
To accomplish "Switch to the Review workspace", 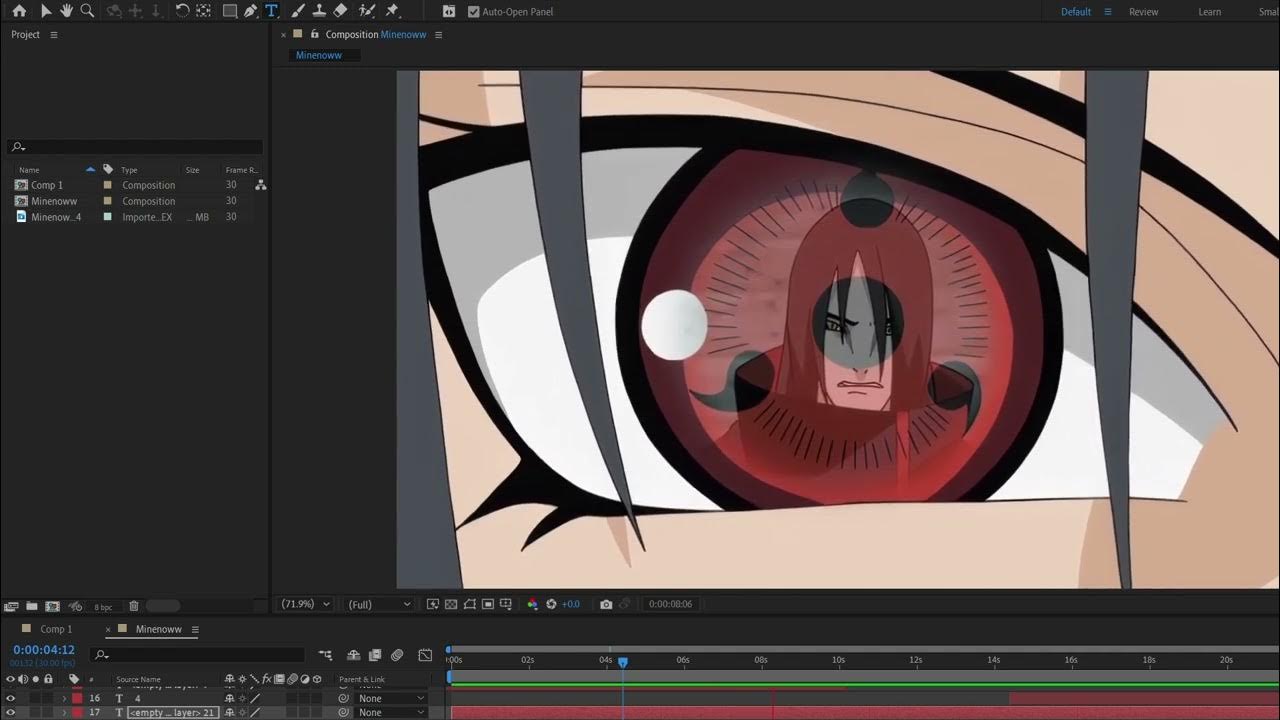I will pos(1143,12).
